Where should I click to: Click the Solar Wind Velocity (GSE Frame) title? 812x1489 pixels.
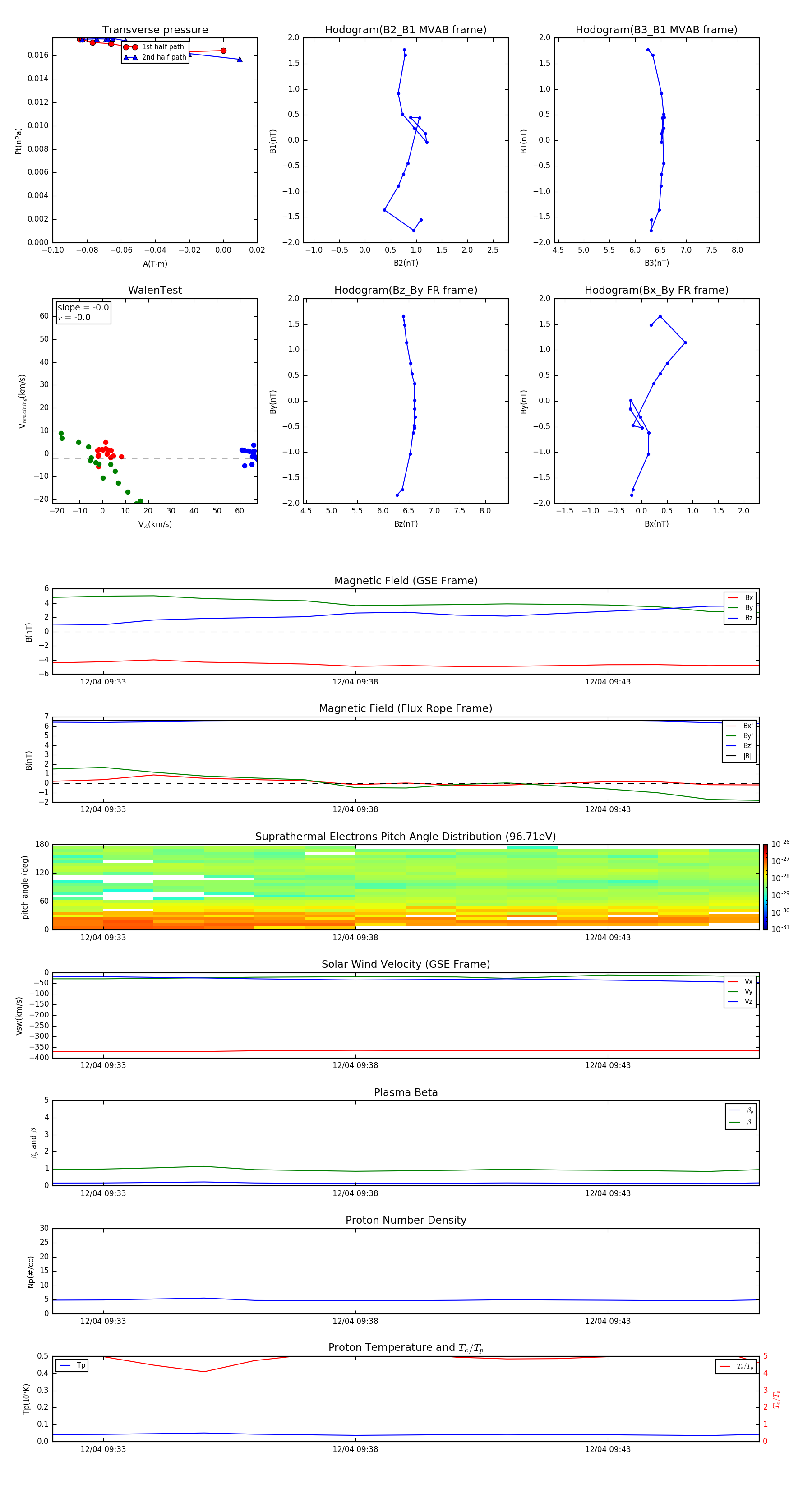[406, 965]
